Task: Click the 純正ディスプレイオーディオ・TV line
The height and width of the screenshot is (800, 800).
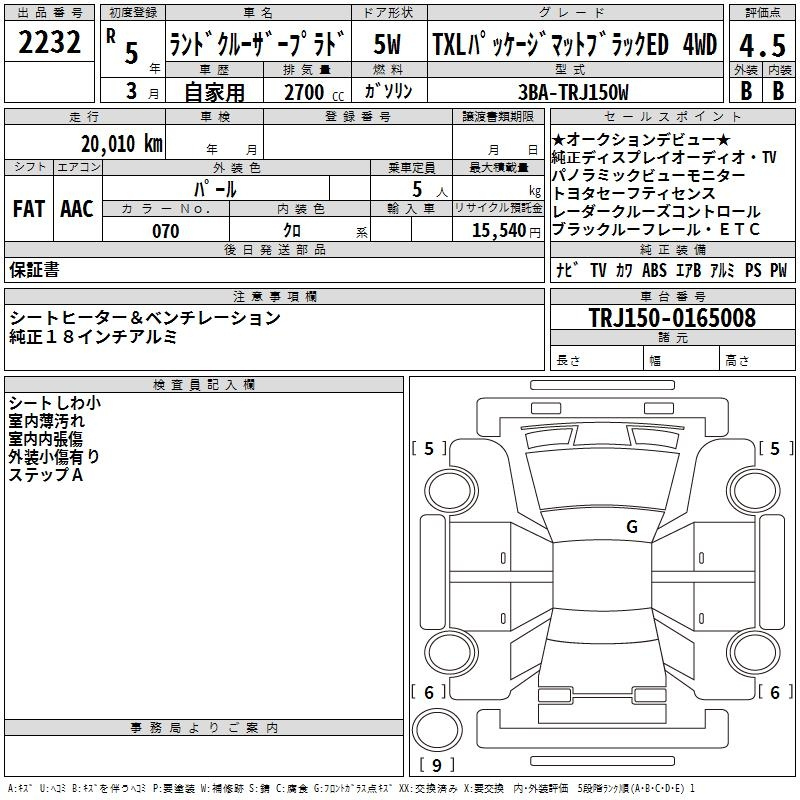Action: click(664, 157)
